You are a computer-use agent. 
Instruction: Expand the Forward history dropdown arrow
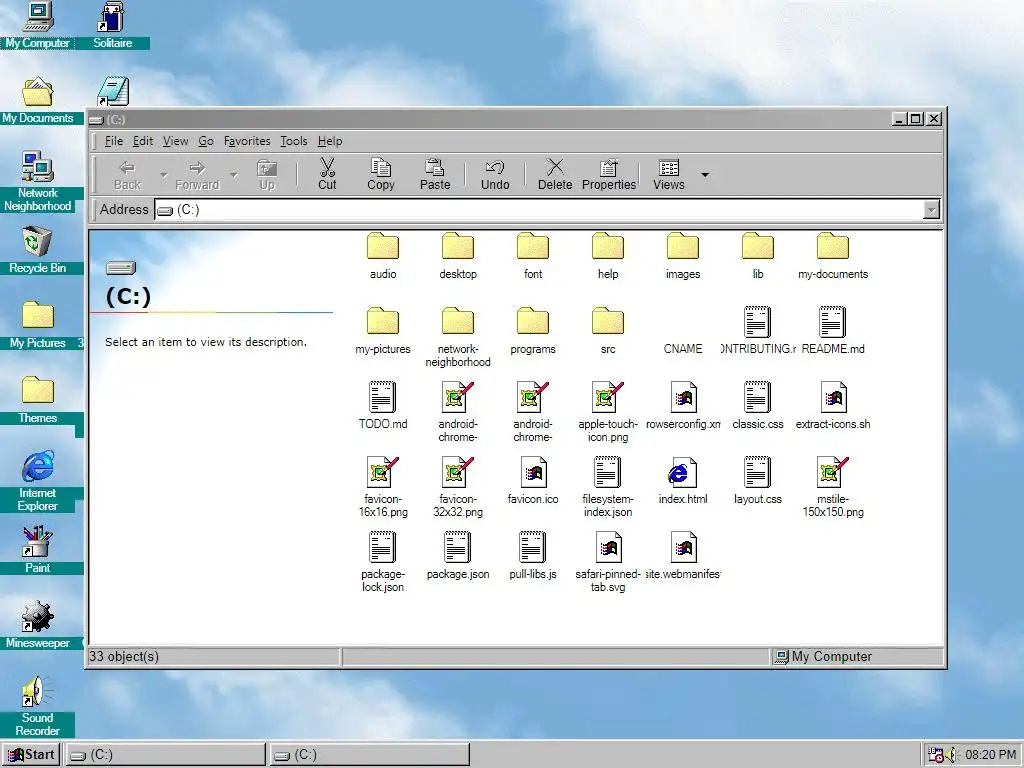pos(234,175)
